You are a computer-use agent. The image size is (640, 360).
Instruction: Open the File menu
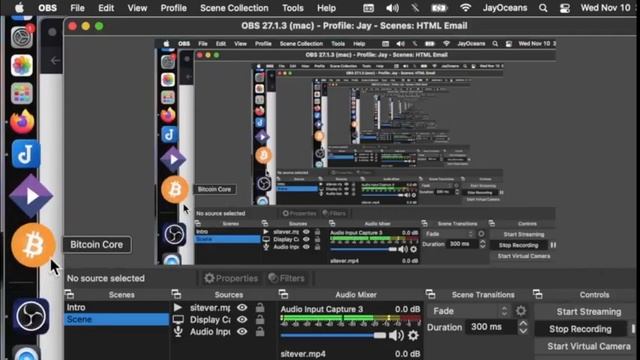[77, 8]
